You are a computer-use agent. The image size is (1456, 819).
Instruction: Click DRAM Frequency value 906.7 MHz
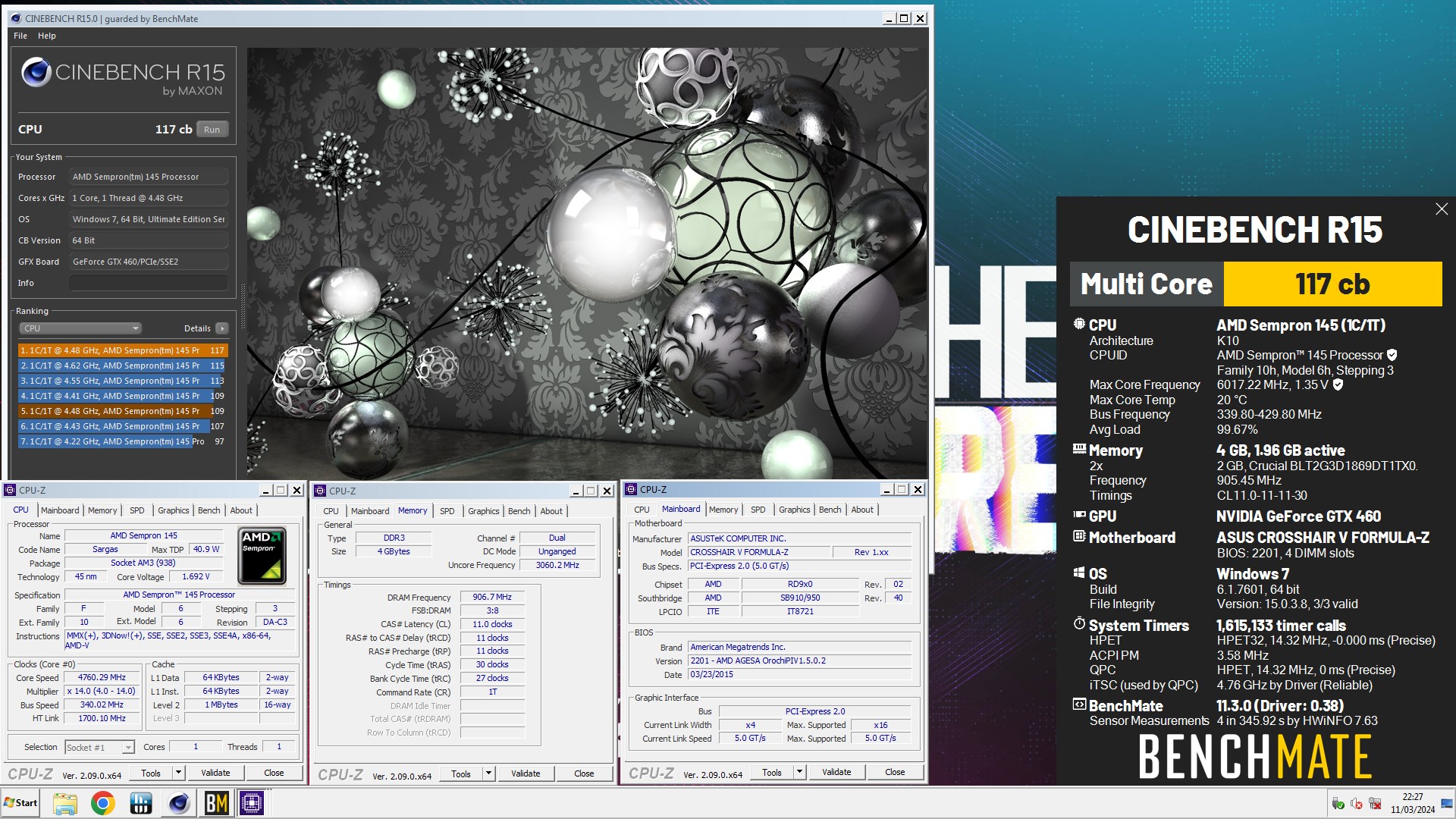pyautogui.click(x=492, y=598)
